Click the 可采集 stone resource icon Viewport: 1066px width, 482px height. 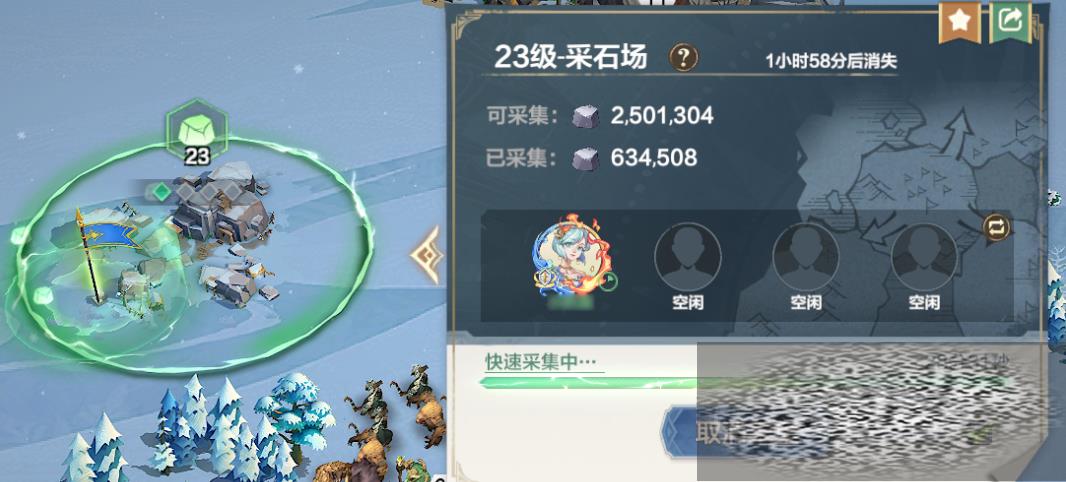(585, 116)
